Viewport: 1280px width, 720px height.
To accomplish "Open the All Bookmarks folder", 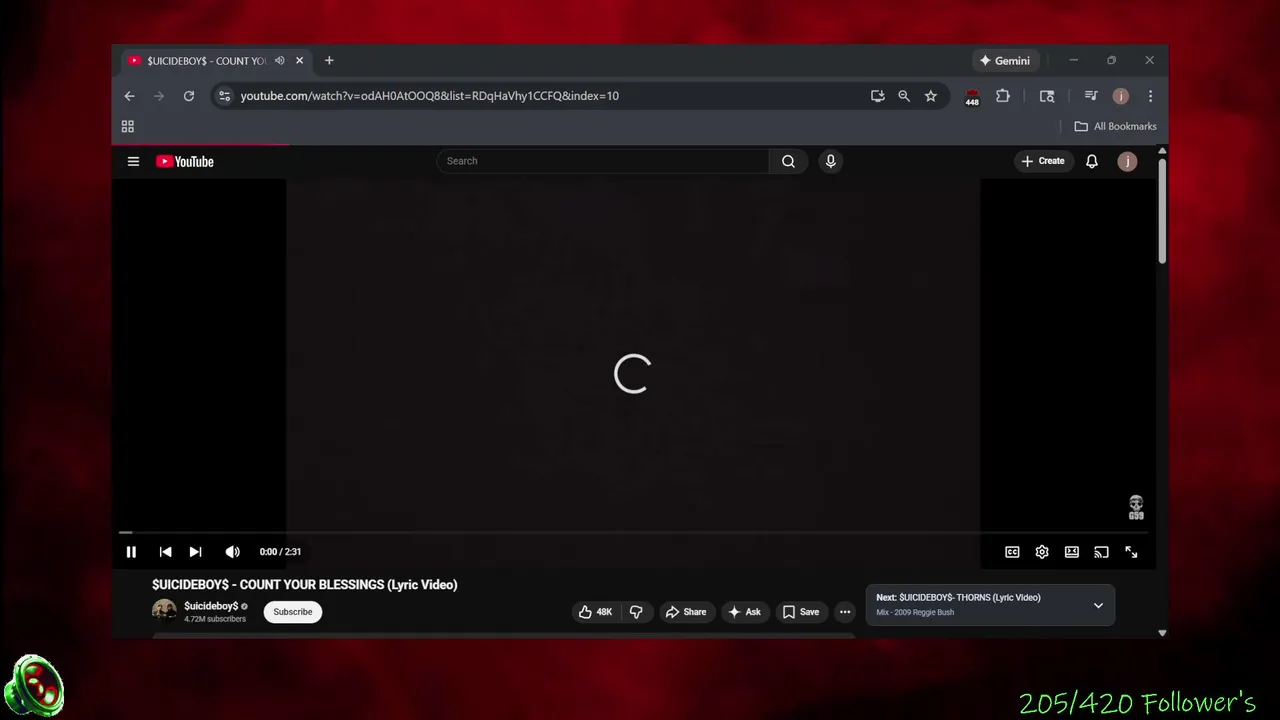I will (1115, 126).
